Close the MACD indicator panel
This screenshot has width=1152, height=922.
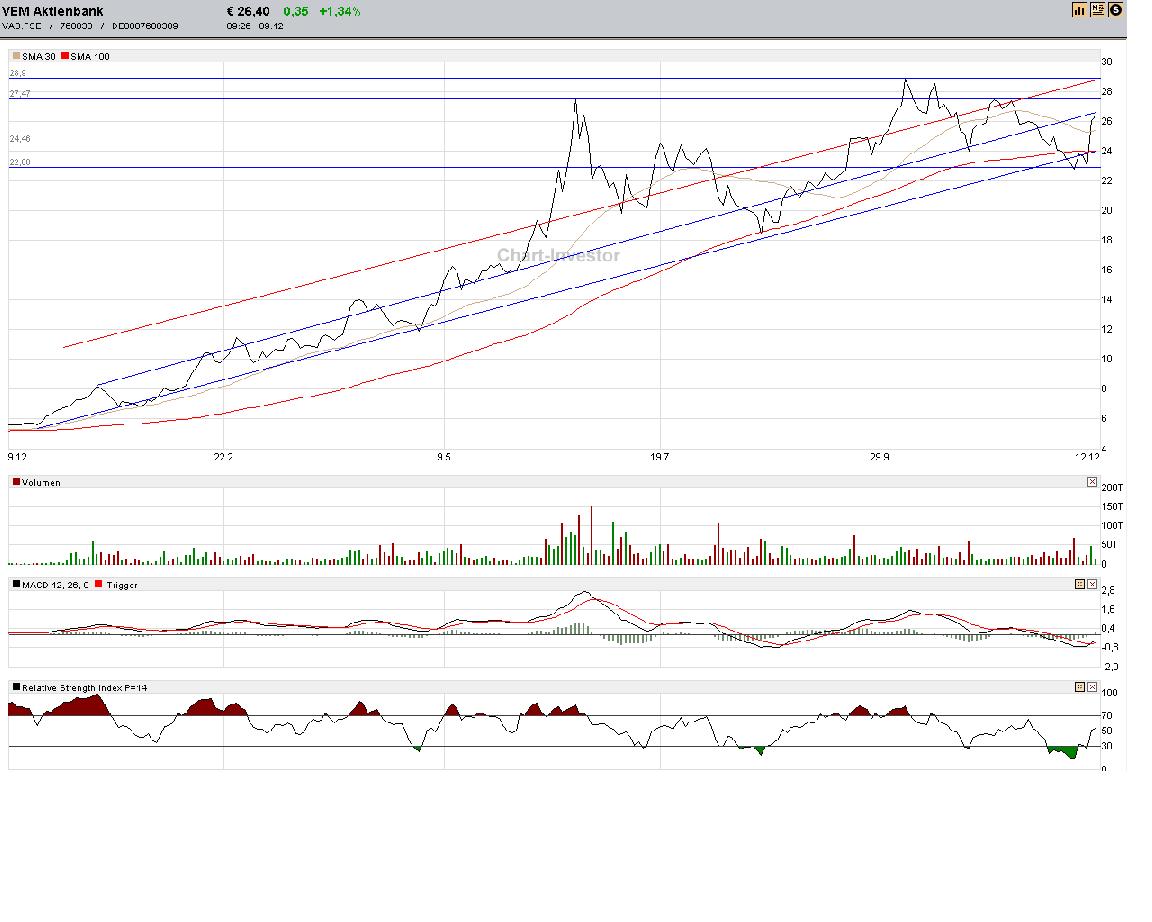click(1092, 584)
